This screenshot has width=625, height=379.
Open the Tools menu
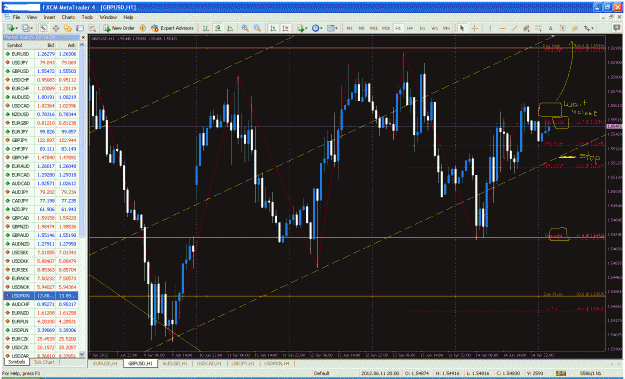point(87,18)
